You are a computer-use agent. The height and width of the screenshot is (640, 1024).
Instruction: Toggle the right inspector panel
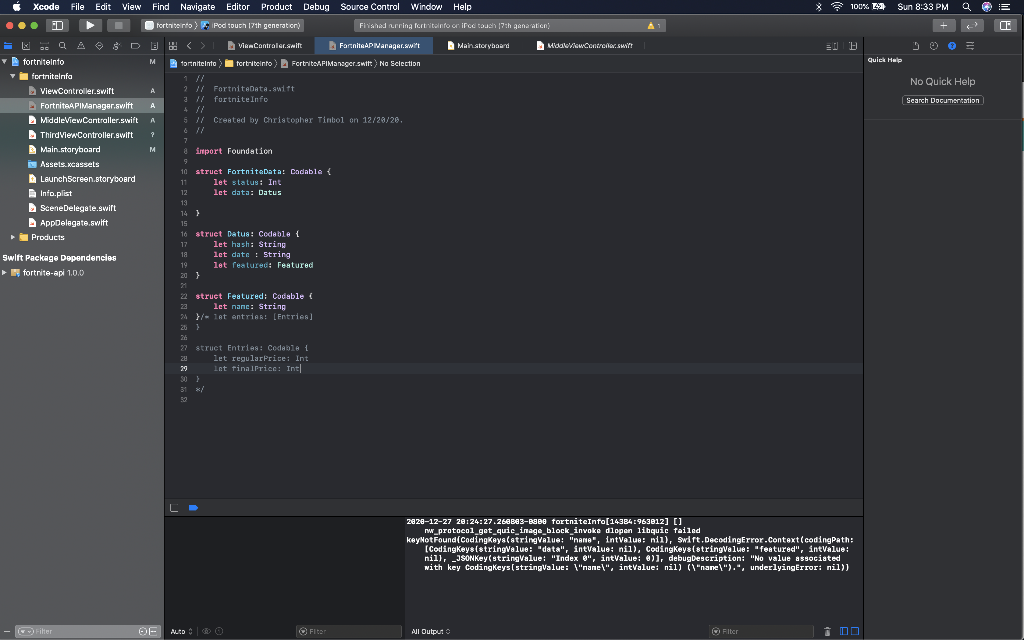1006,25
